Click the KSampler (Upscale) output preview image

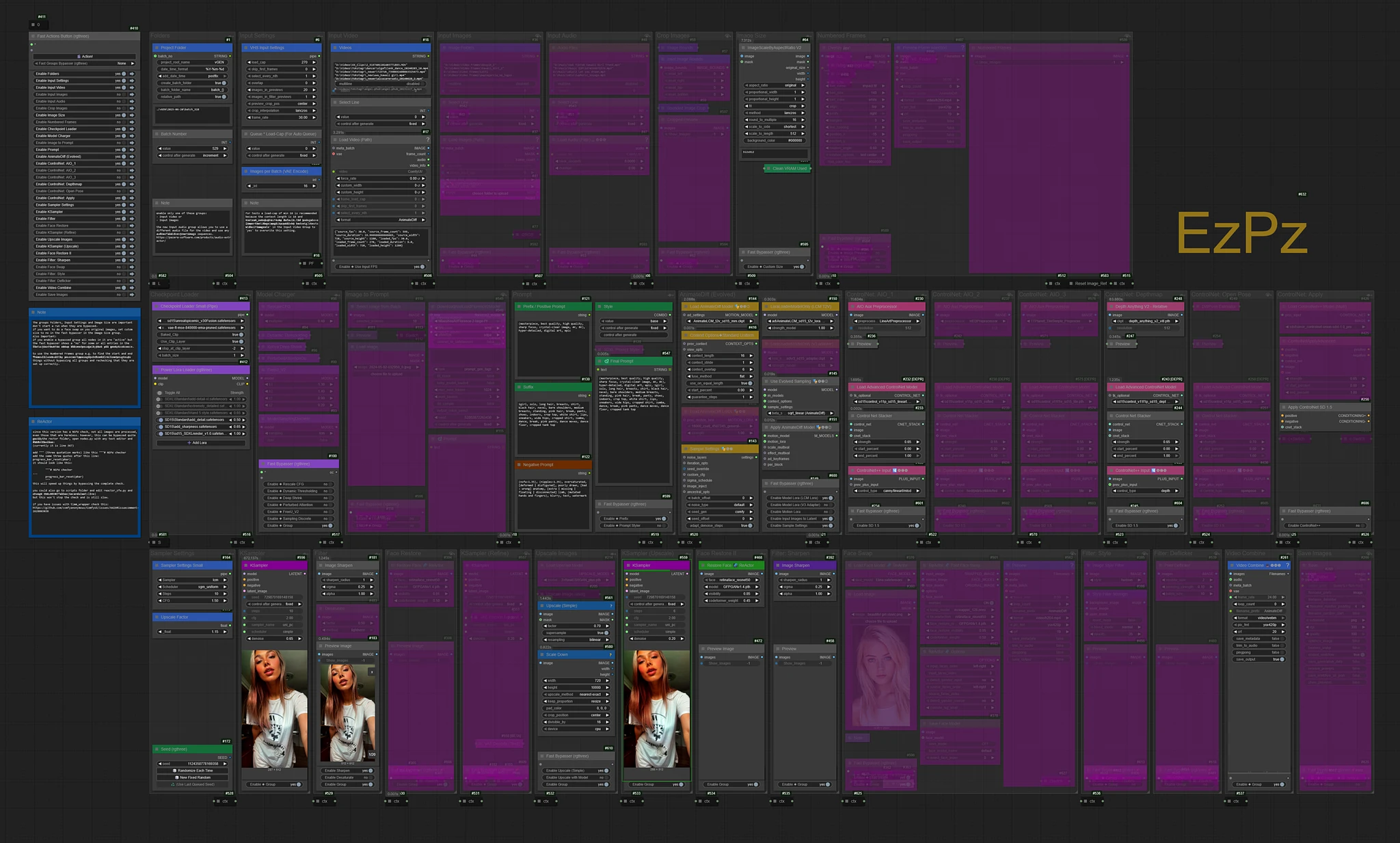[657, 709]
